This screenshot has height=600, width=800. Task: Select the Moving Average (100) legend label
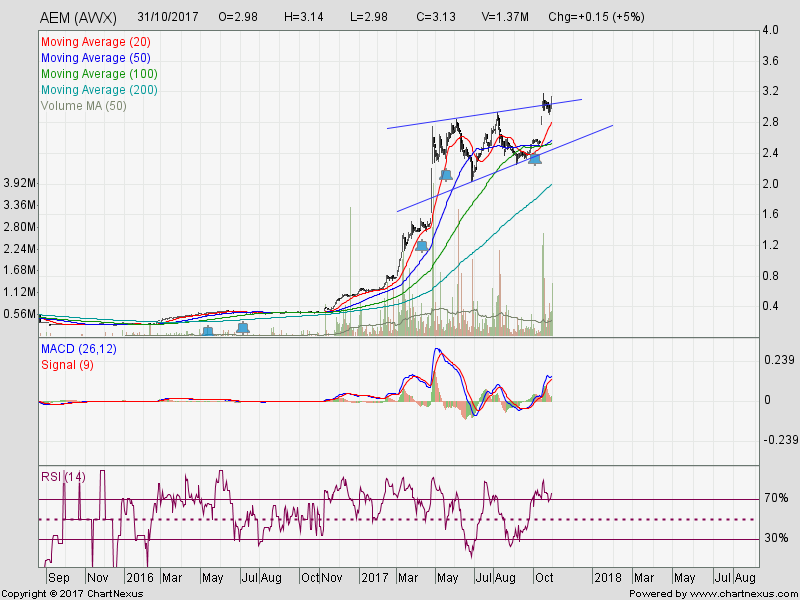coord(101,74)
